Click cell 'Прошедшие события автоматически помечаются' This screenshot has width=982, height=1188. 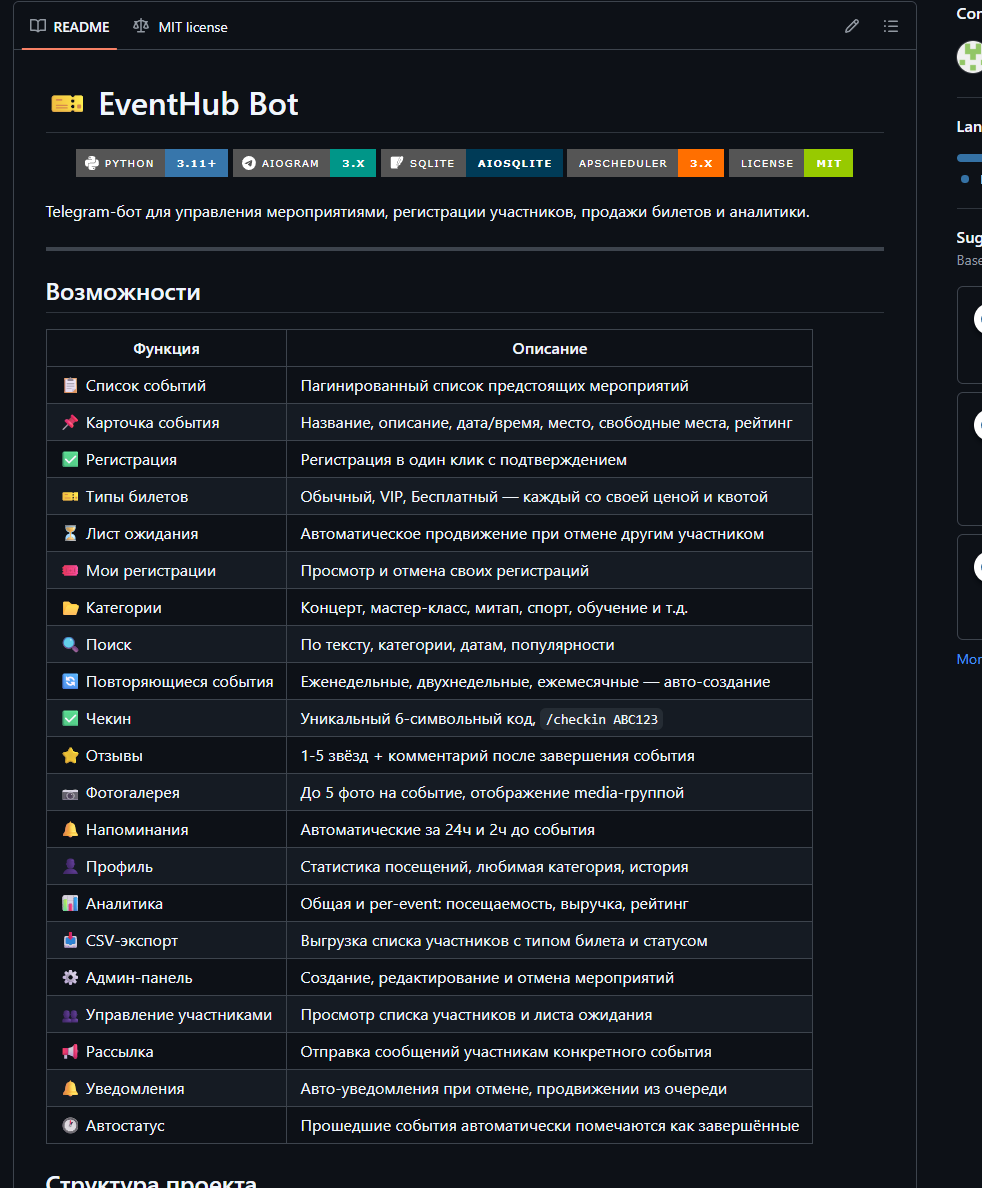[x=549, y=1126]
